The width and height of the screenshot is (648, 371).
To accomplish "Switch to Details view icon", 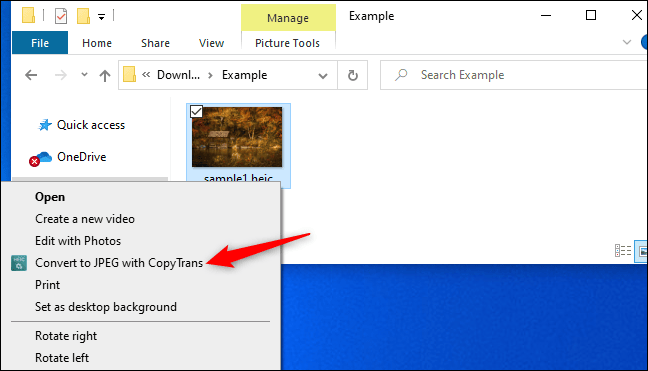I will click(622, 250).
